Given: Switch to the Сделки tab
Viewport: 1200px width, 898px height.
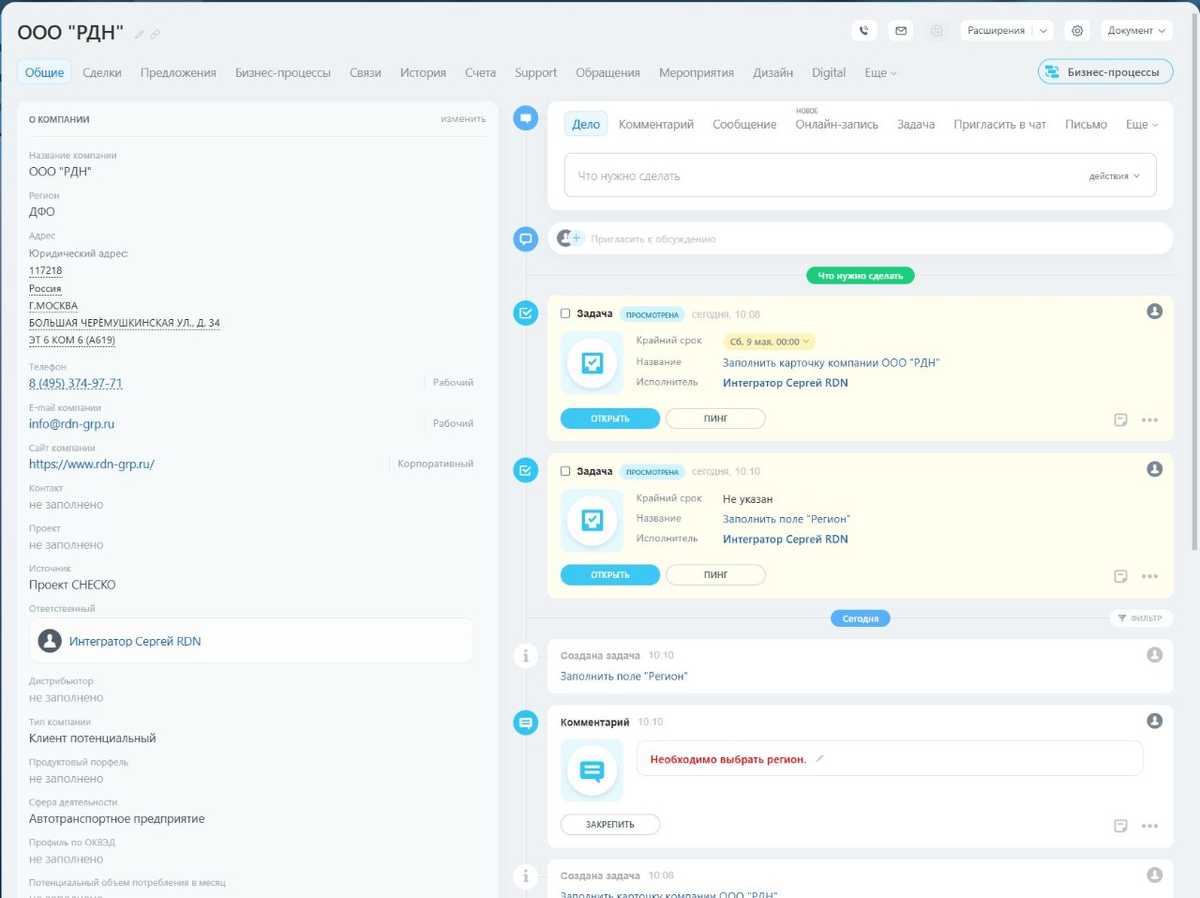Looking at the screenshot, I should (102, 72).
